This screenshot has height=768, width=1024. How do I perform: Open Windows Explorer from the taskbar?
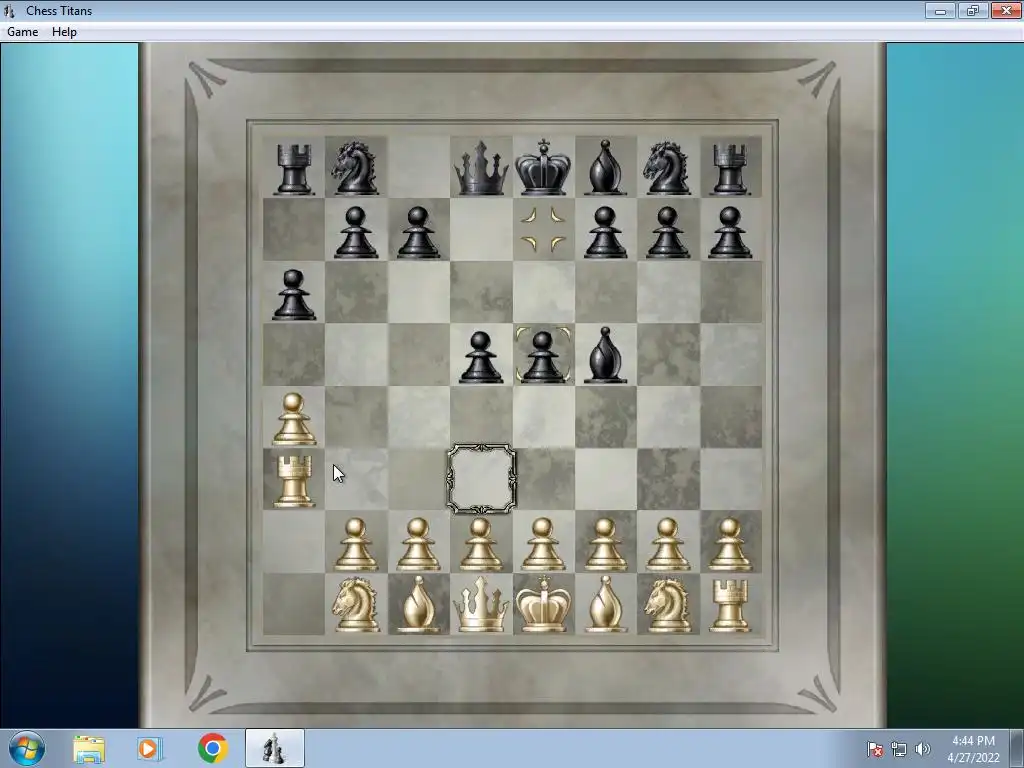point(89,749)
